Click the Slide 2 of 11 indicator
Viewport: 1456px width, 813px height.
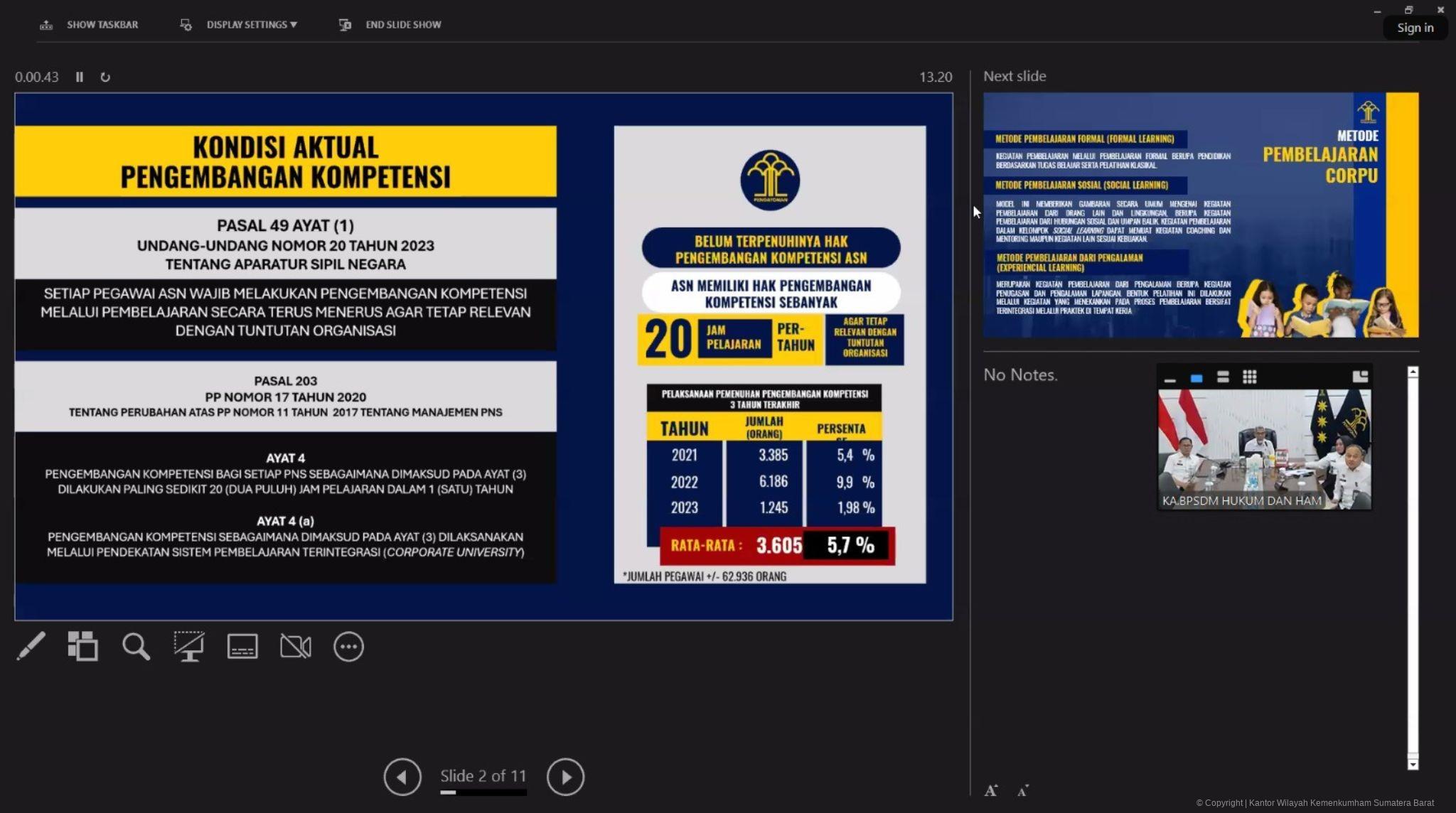[483, 775]
